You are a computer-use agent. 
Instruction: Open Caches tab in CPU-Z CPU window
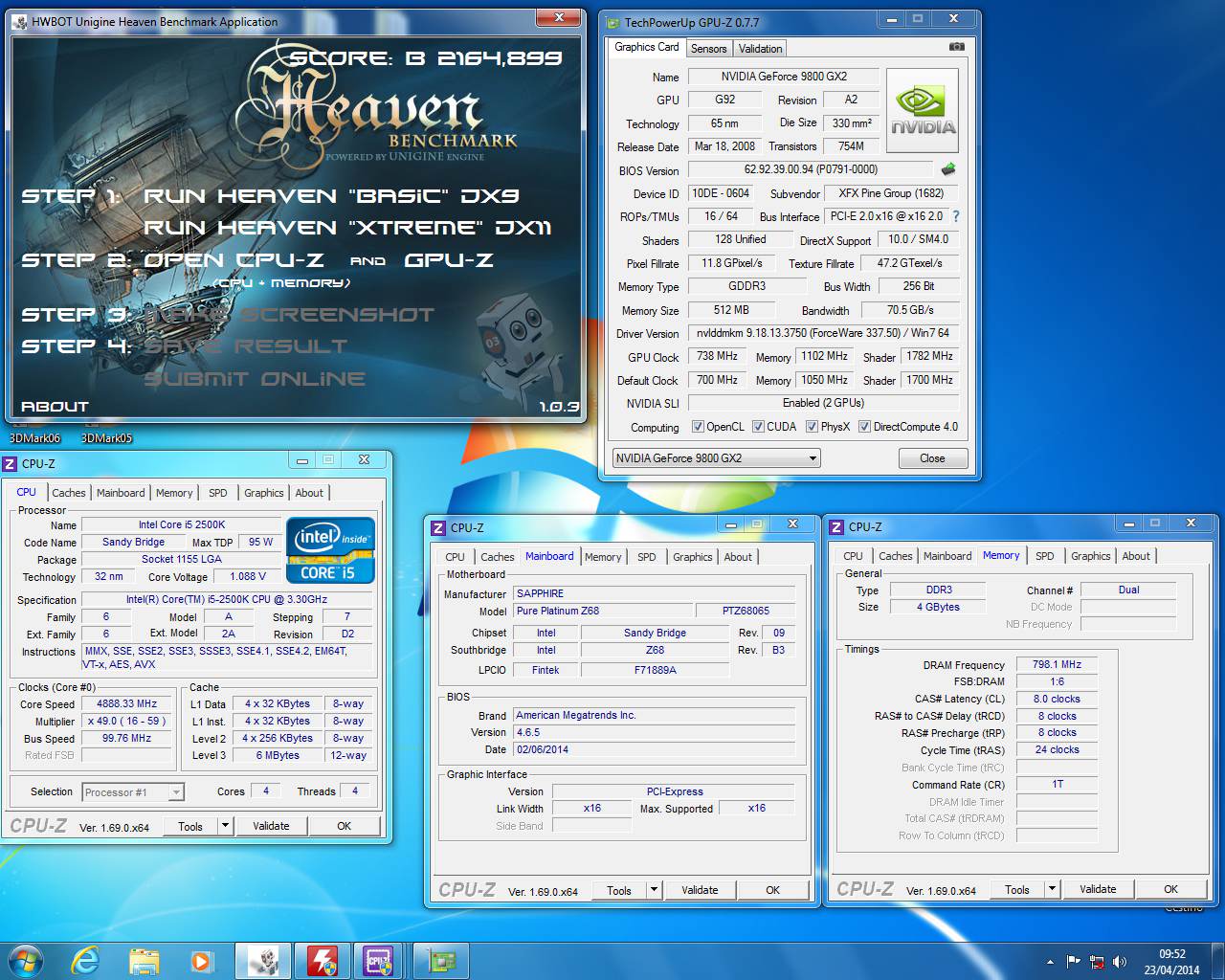coord(69,493)
